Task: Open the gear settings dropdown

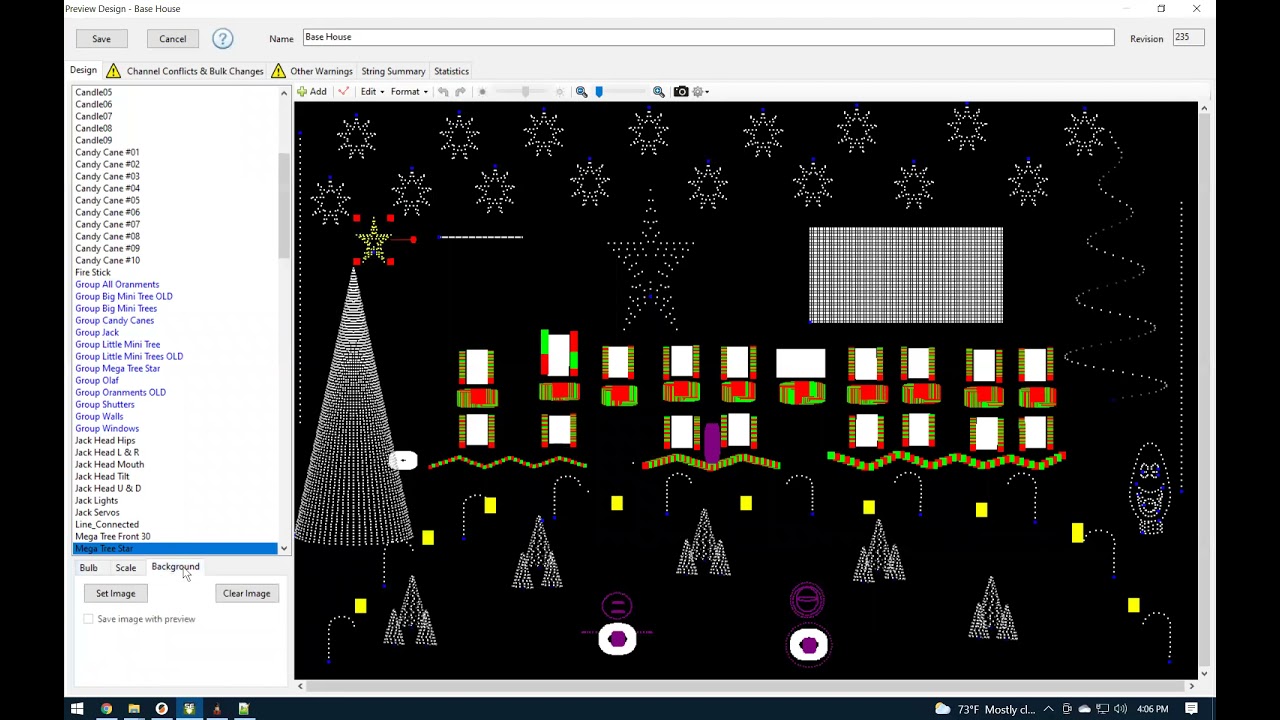Action: (701, 92)
